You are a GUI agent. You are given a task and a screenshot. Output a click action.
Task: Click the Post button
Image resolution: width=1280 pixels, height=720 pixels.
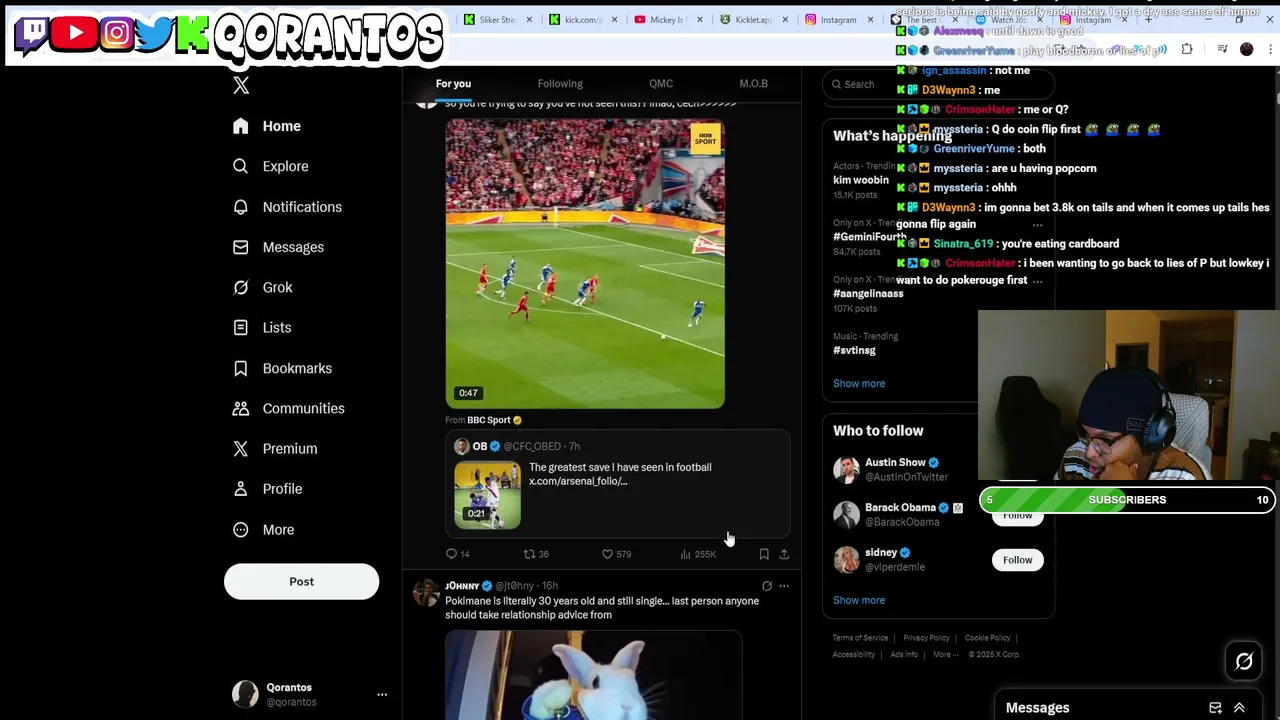(x=301, y=582)
